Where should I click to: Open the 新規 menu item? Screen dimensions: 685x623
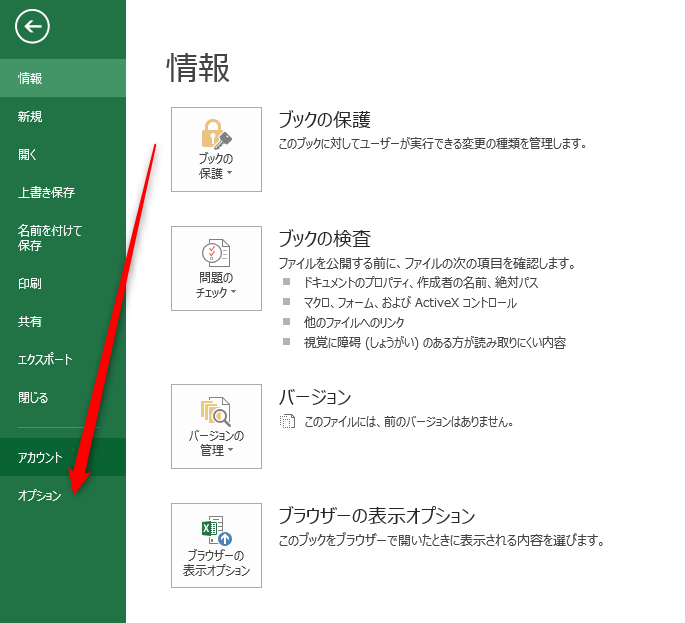pyautogui.click(x=63, y=116)
